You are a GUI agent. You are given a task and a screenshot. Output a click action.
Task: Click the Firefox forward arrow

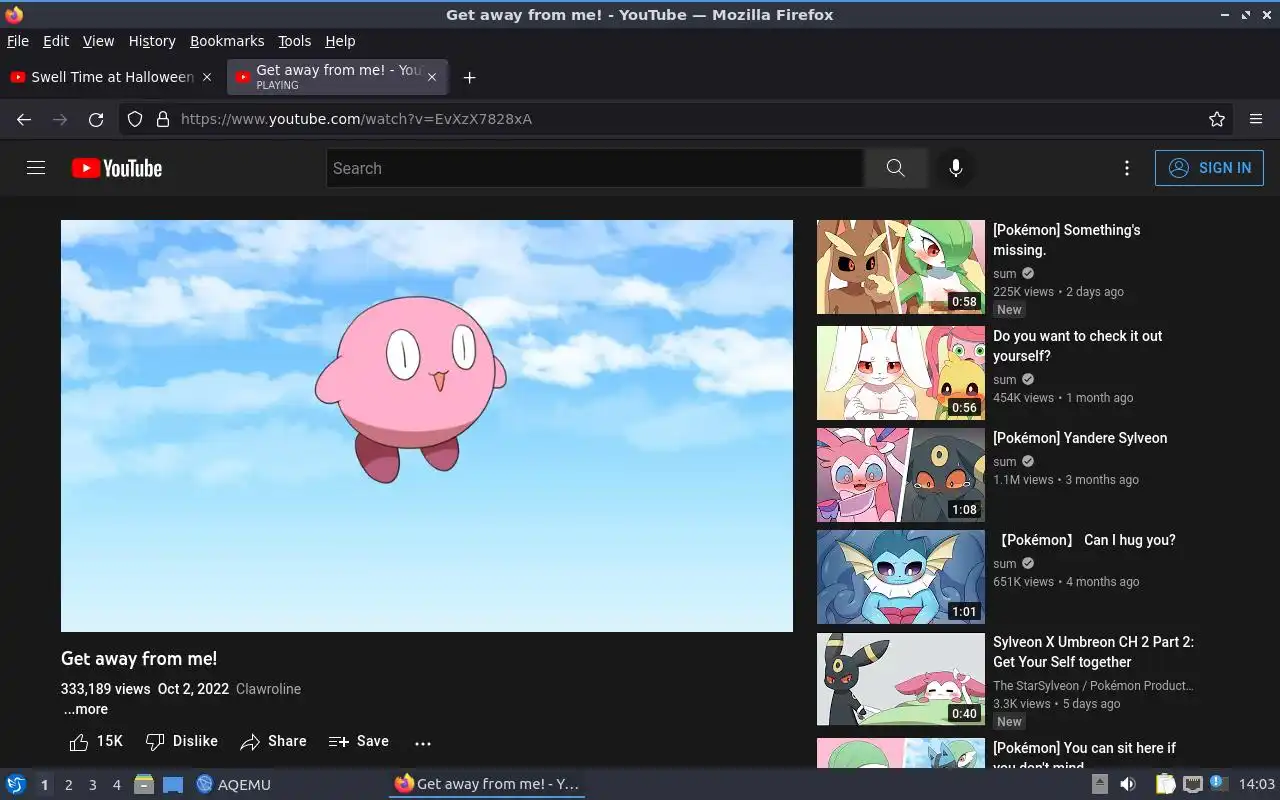pyautogui.click(x=60, y=119)
